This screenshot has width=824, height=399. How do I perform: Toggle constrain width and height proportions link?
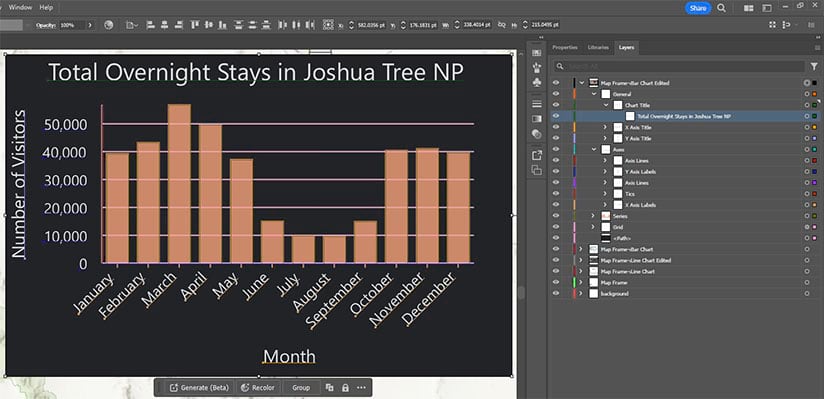pyautogui.click(x=502, y=25)
